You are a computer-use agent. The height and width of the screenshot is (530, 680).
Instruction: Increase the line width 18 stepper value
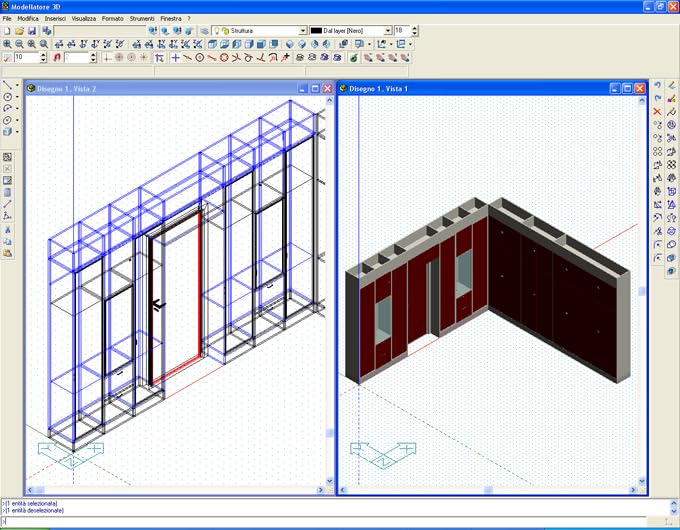pos(415,28)
